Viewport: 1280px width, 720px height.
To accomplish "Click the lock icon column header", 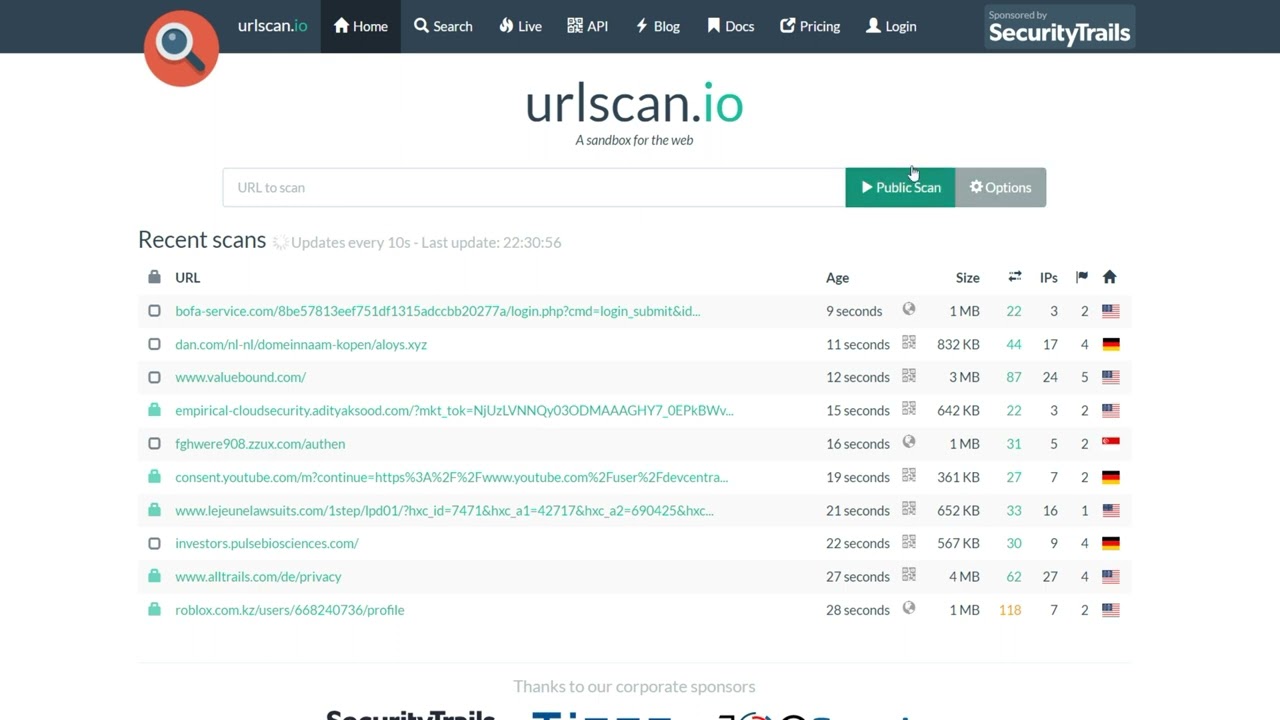I will click(154, 277).
